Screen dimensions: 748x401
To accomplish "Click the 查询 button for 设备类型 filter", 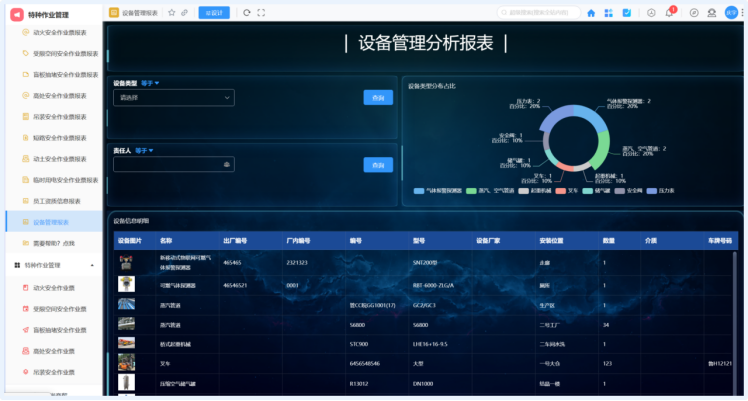I will click(378, 98).
